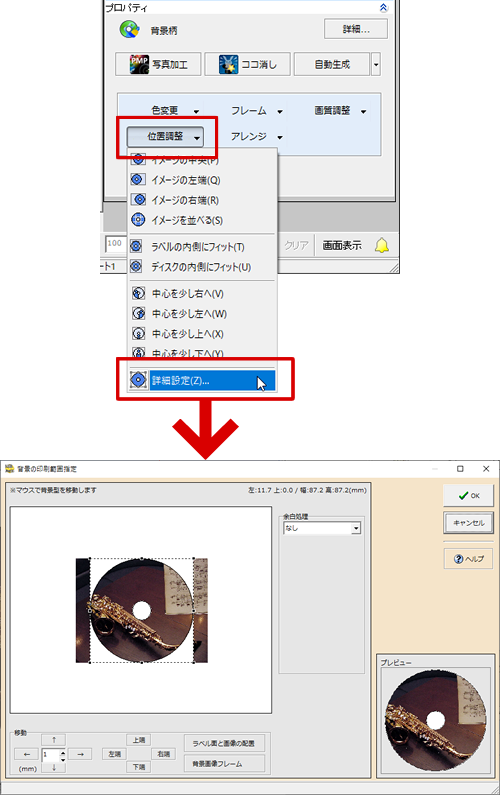The image size is (500, 795).
Task: Click the ココ消し eraser tool button
Action: point(247,64)
